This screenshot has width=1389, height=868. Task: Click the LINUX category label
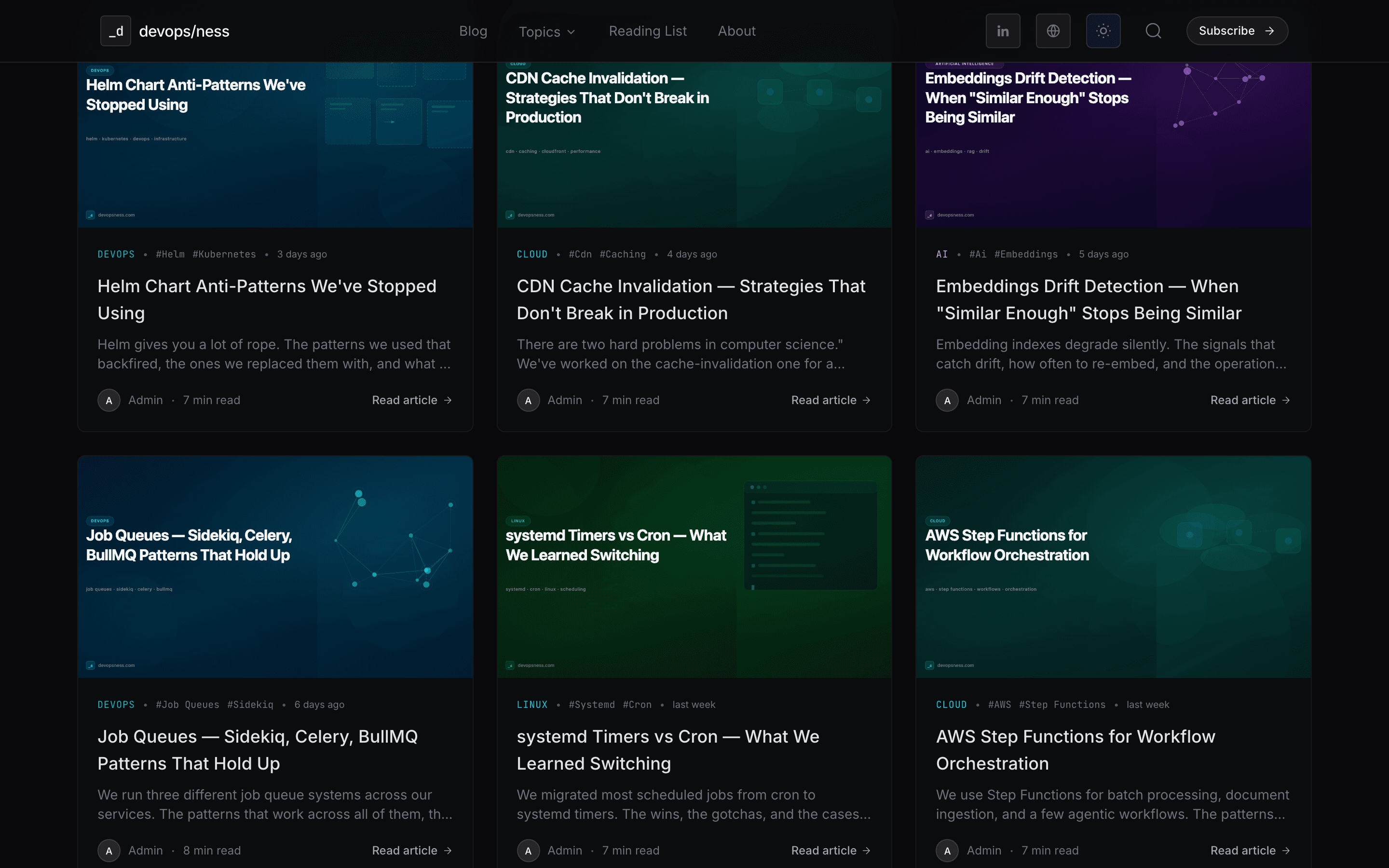pos(532,705)
